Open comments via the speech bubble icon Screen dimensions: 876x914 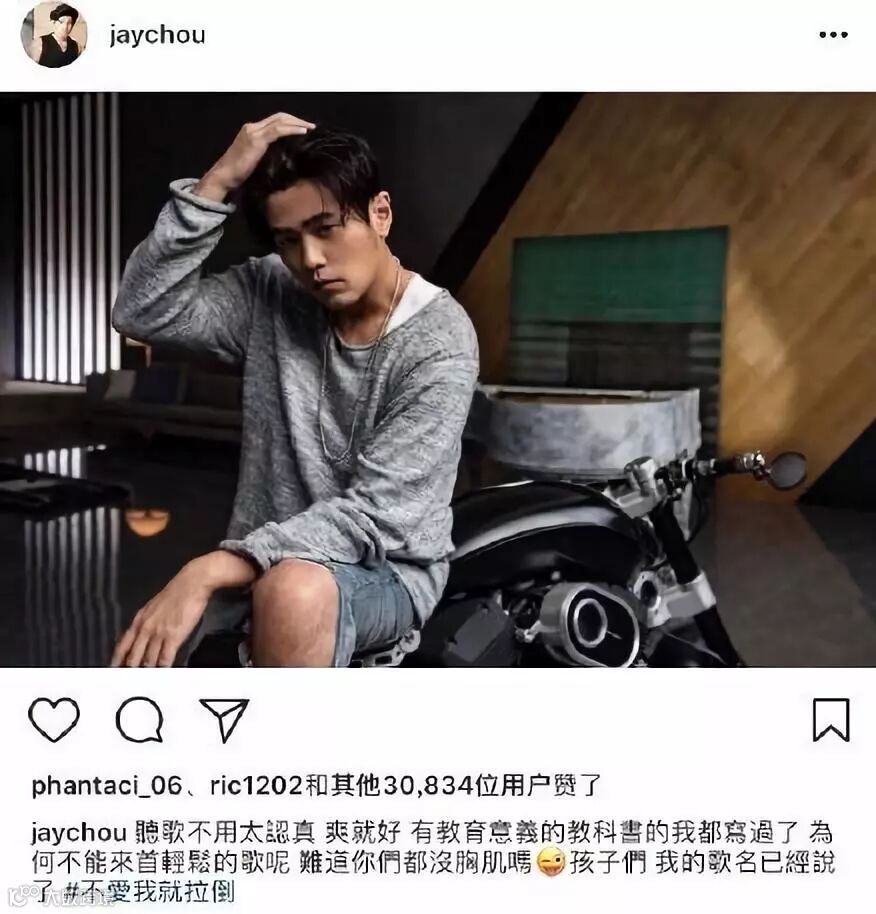(139, 719)
